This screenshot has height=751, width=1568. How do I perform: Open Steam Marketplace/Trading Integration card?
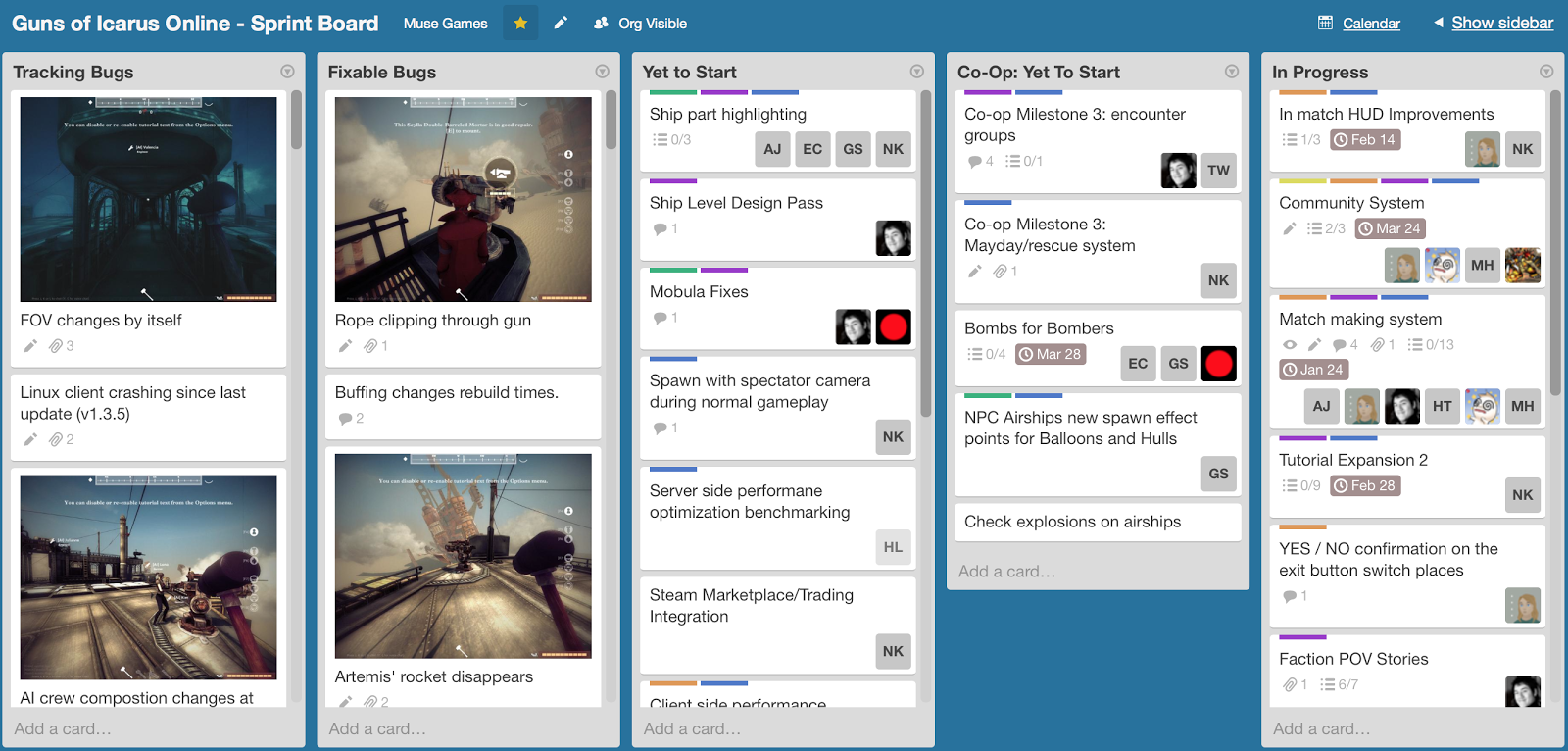[x=778, y=625]
